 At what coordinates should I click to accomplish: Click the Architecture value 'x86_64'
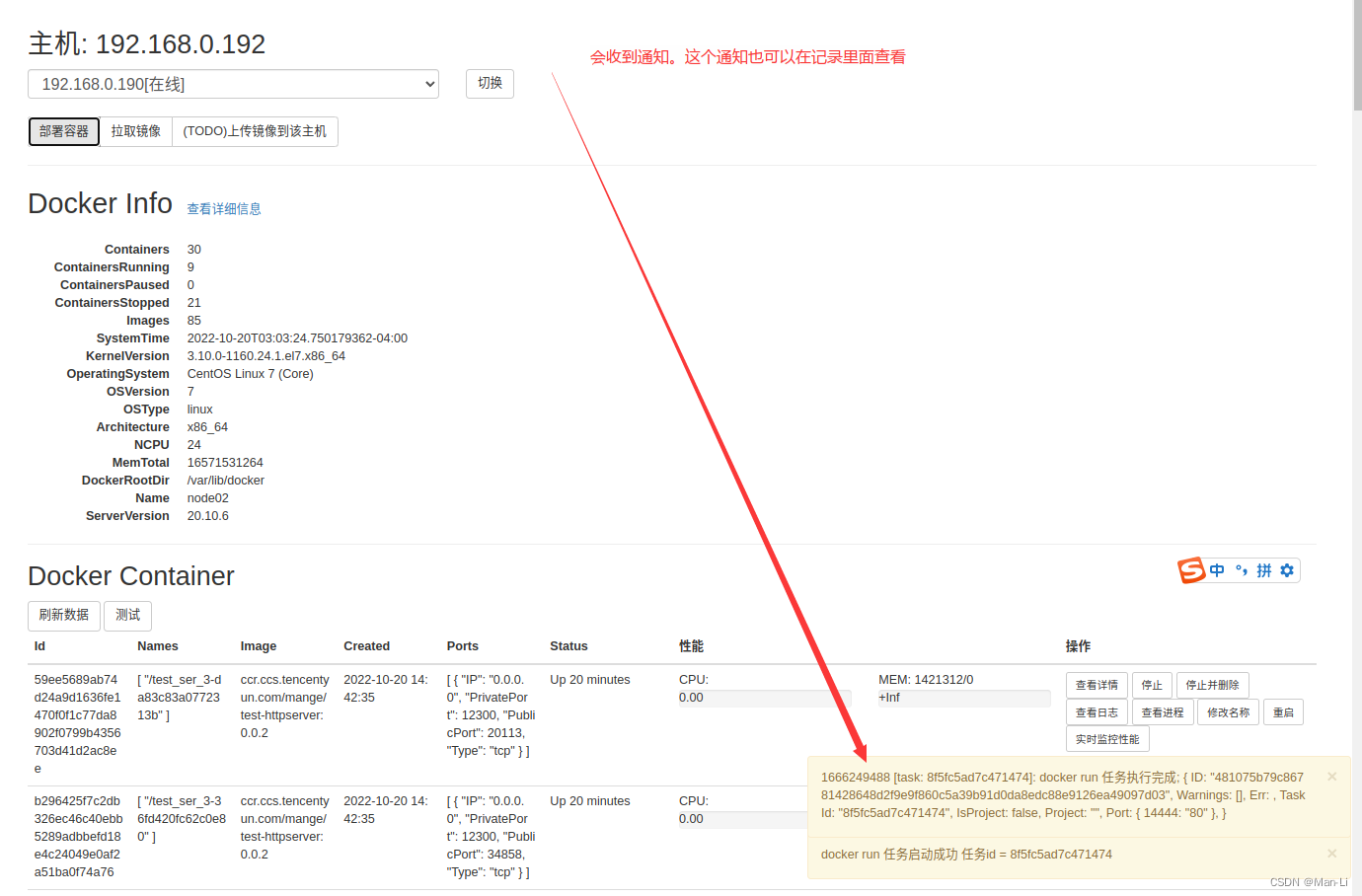207,427
